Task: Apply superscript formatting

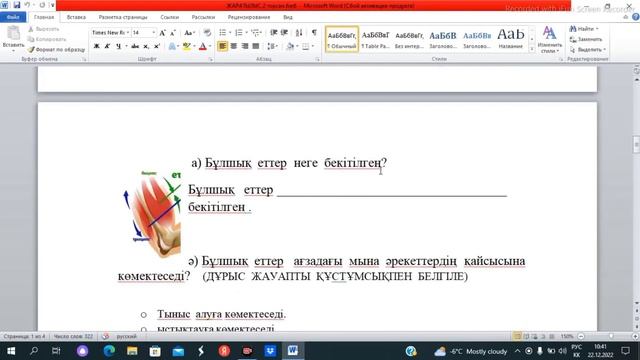Action: pyautogui.click(x=157, y=46)
